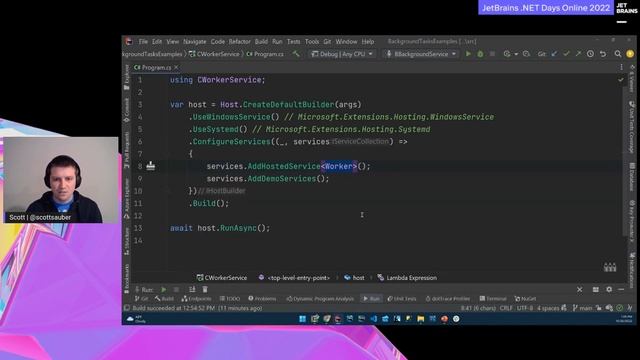
Task: Click AddDemoServices on line 9
Action: point(282,179)
